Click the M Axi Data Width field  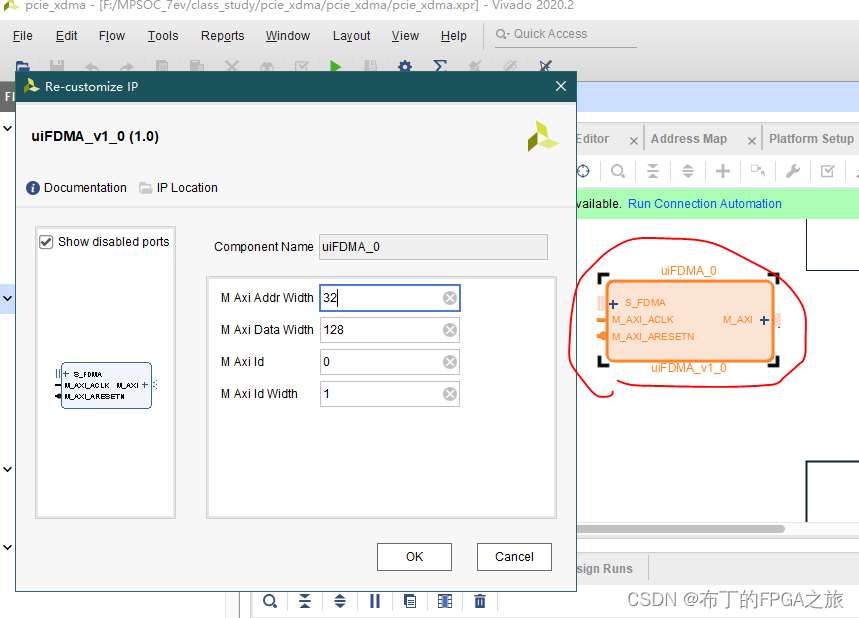pyautogui.click(x=390, y=330)
